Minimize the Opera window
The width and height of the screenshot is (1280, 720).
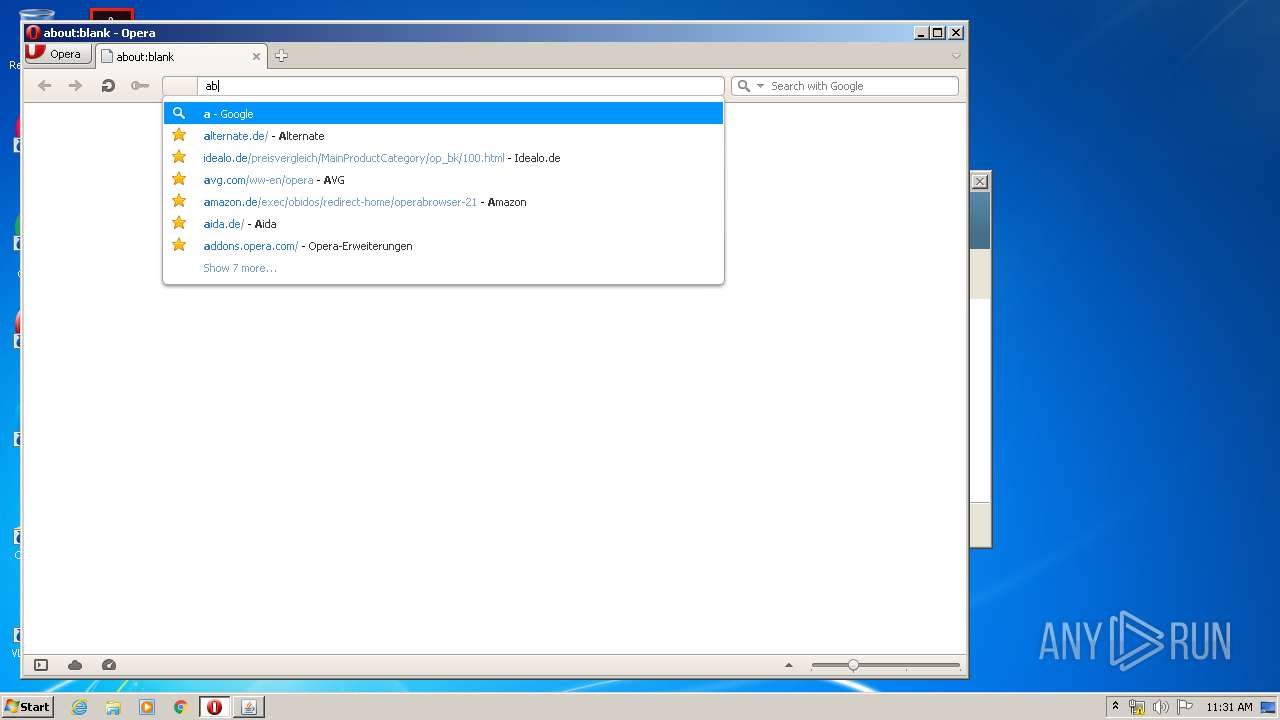tap(921, 33)
